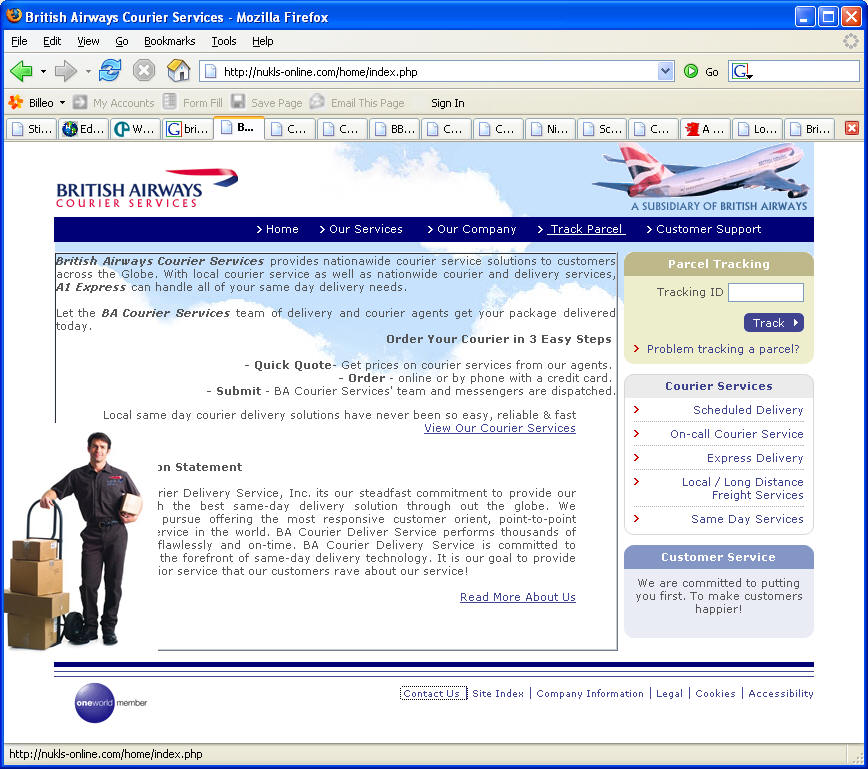This screenshot has height=769, width=868.
Task: Switch to the 'Bri...' tab
Action: coord(810,129)
